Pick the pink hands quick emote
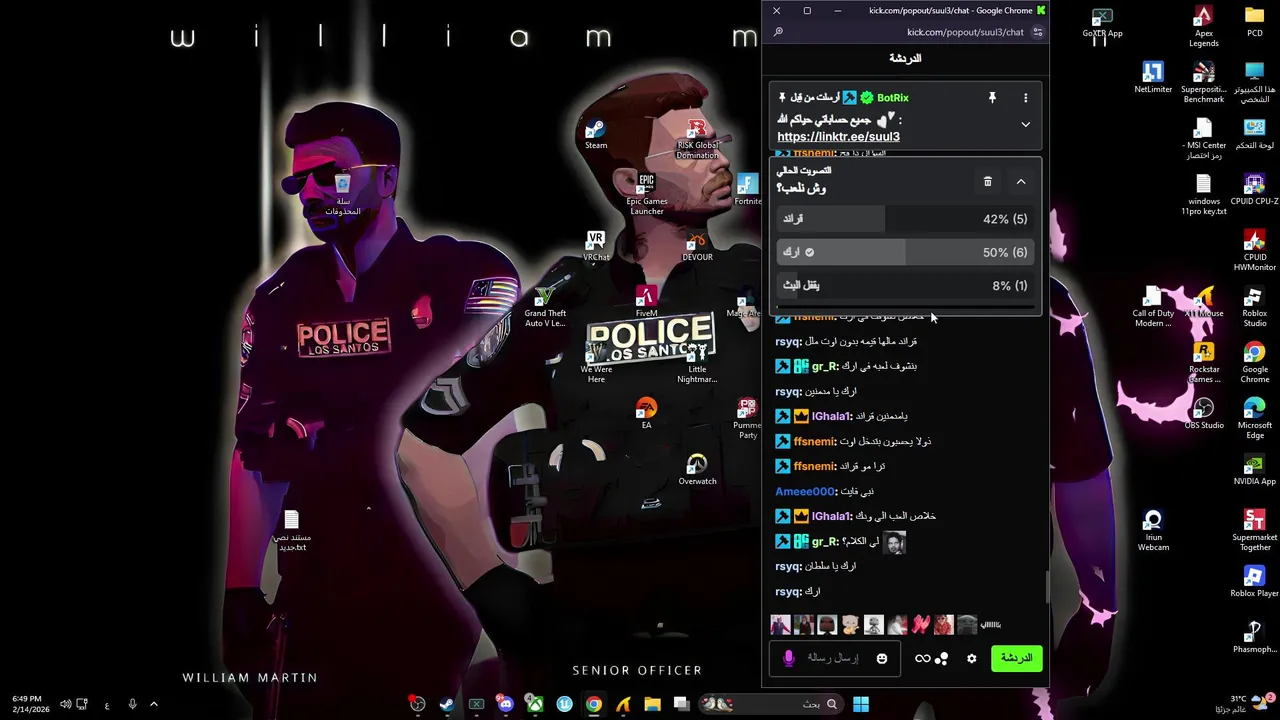The width and height of the screenshot is (1280, 720). (920, 625)
